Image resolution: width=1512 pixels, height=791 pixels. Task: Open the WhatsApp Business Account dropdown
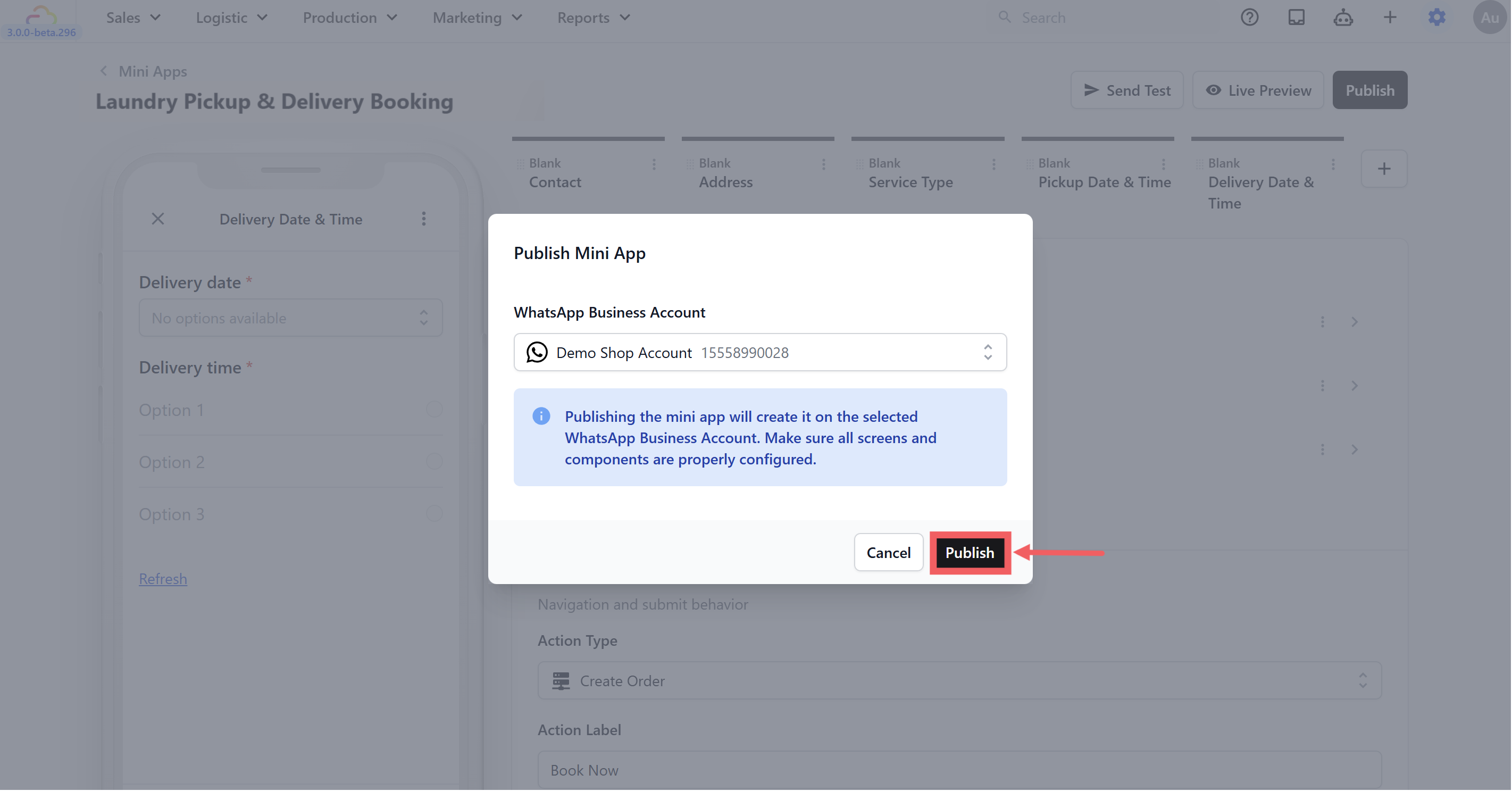759,352
